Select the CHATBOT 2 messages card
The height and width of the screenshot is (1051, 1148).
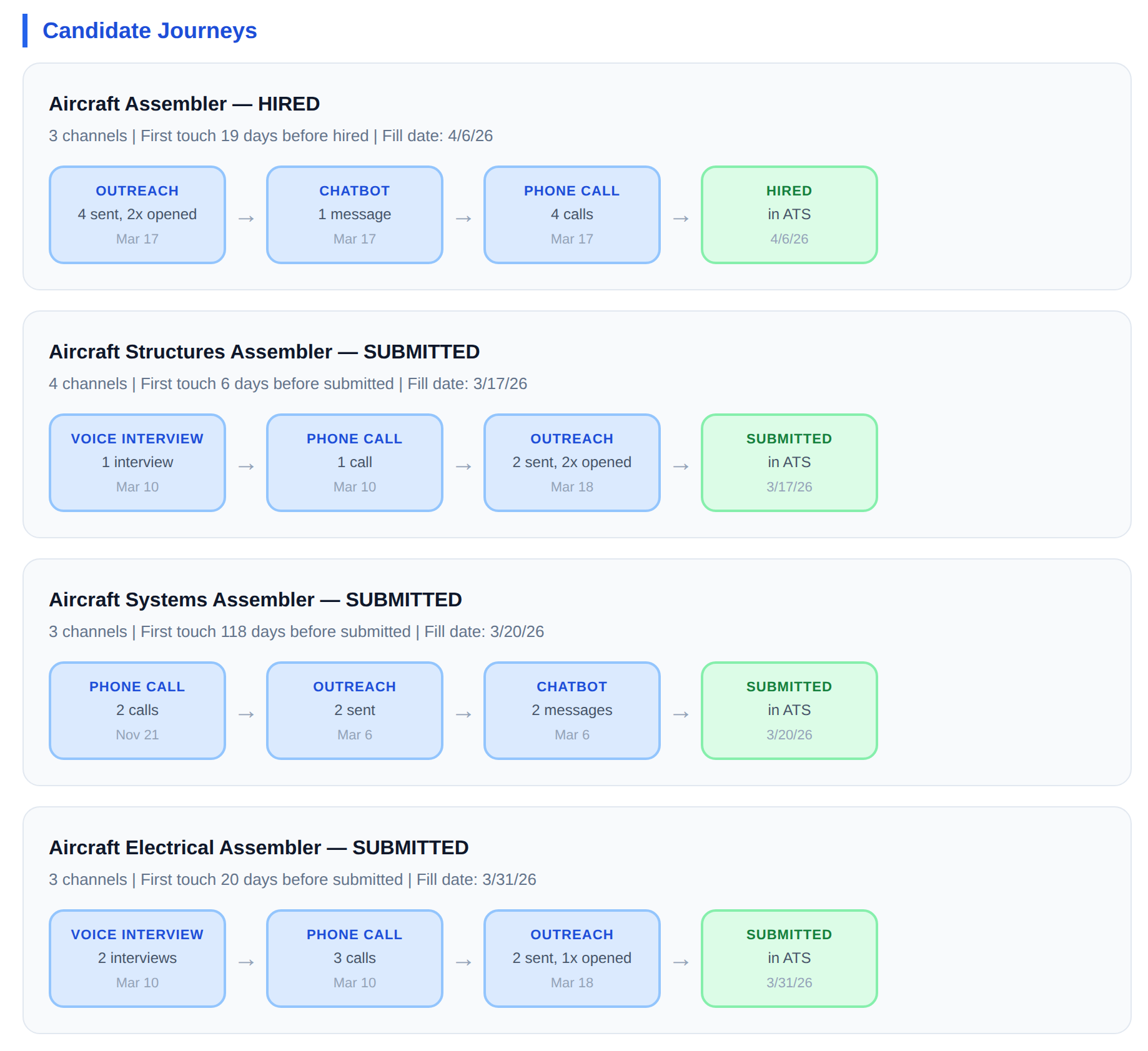click(x=572, y=711)
